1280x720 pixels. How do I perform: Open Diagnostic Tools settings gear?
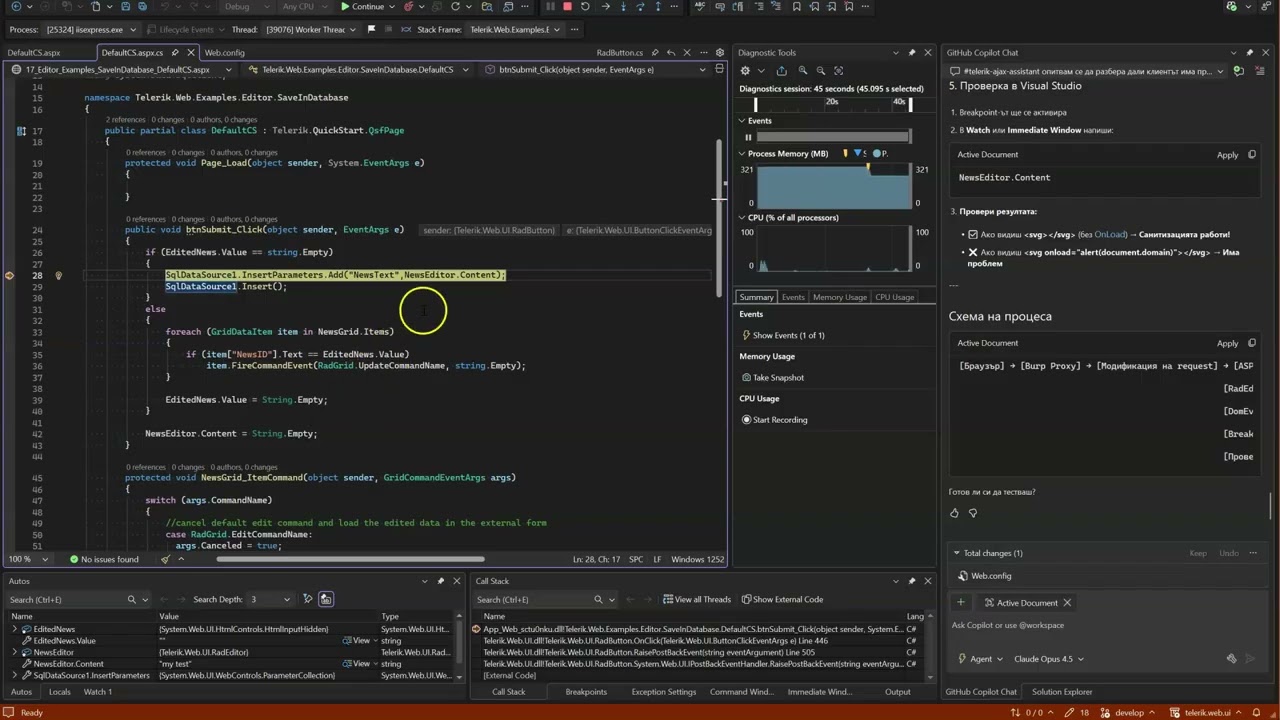tap(745, 71)
